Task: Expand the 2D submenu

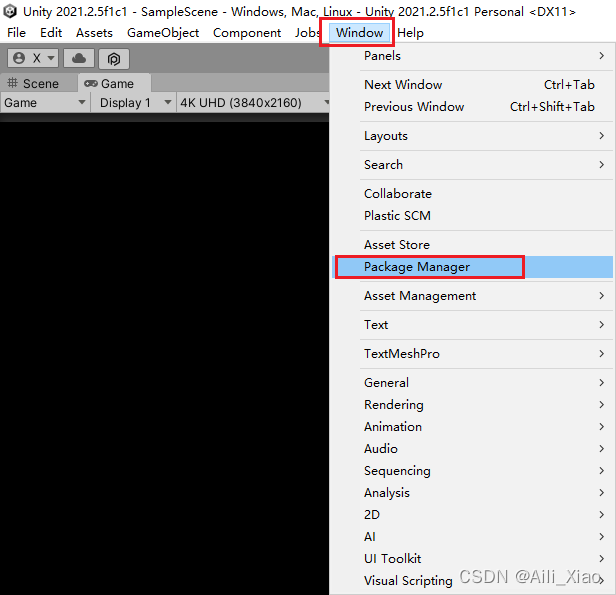Action: coord(473,515)
